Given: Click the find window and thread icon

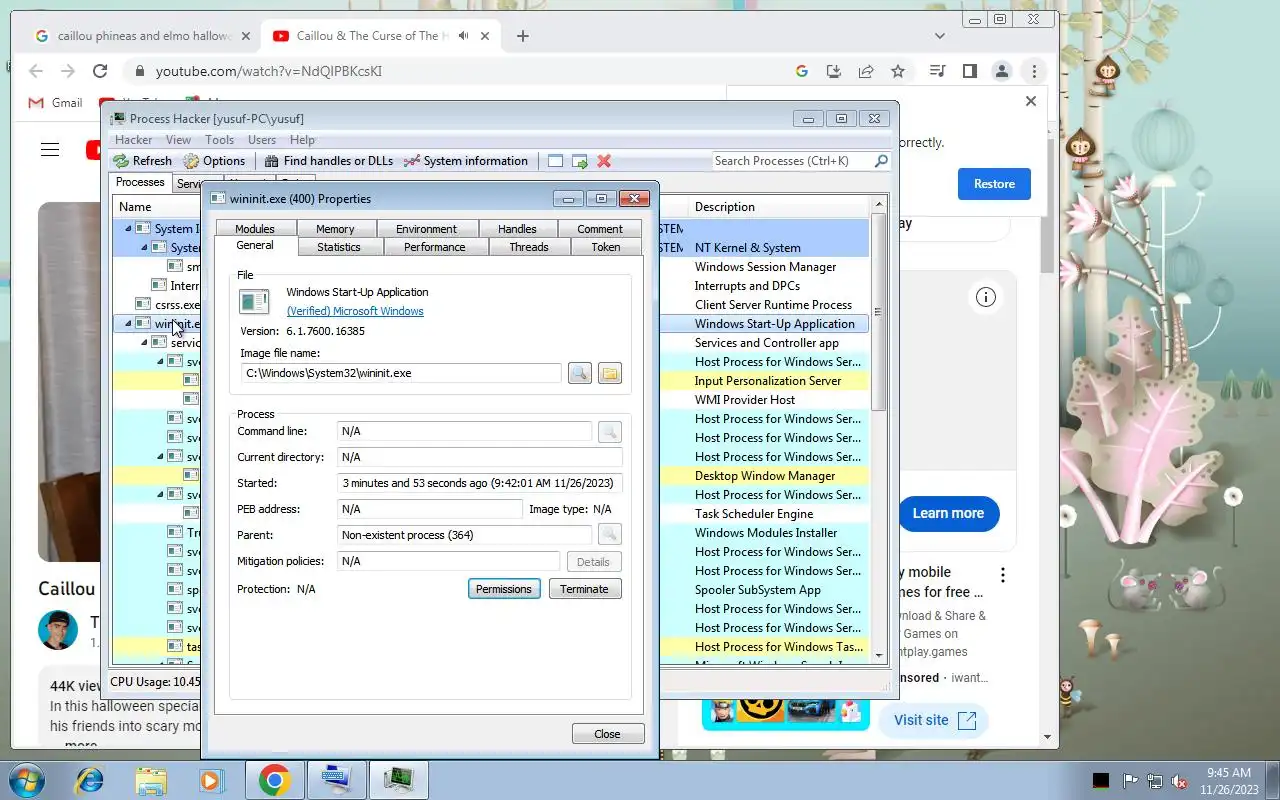Looking at the screenshot, I should pos(579,161).
